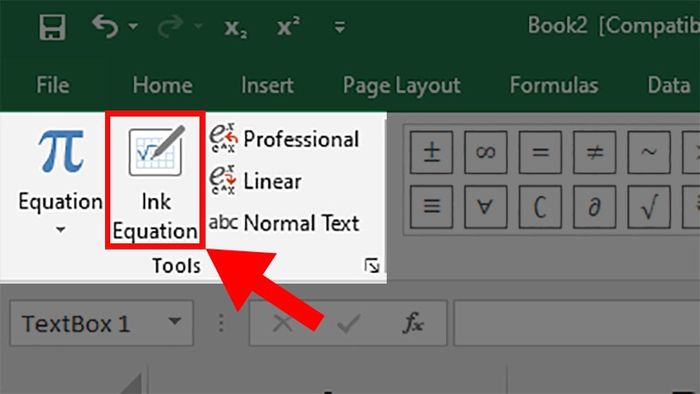The image size is (700, 394).
Task: Insert the equals symbol
Action: (540, 152)
